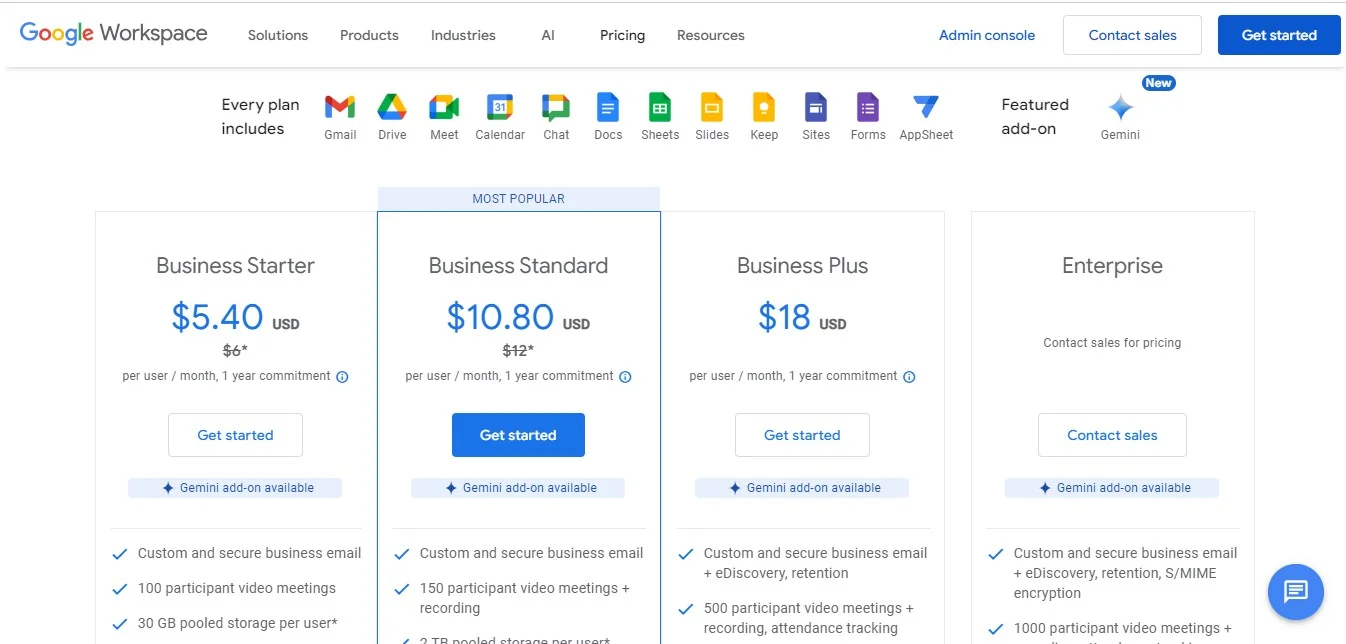Select the Docs app icon

click(608, 106)
